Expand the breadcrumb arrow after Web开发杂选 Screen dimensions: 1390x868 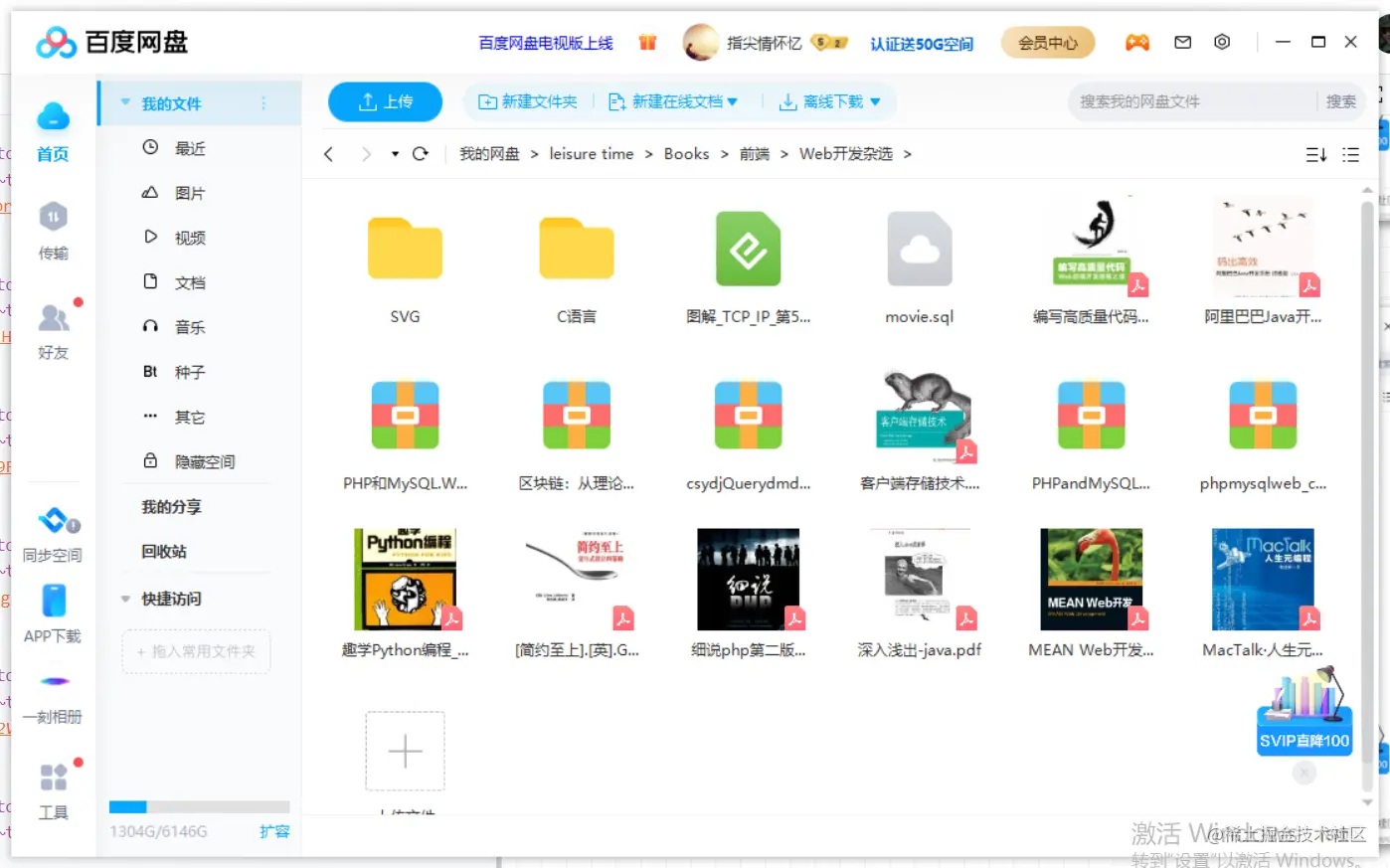tap(907, 154)
